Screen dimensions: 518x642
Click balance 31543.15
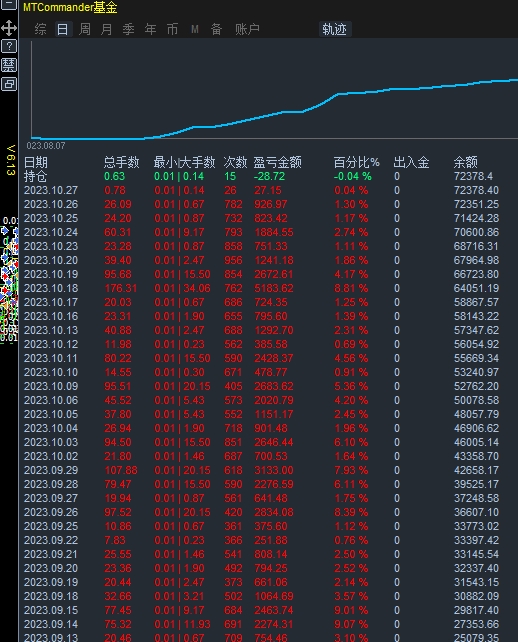pos(476,582)
